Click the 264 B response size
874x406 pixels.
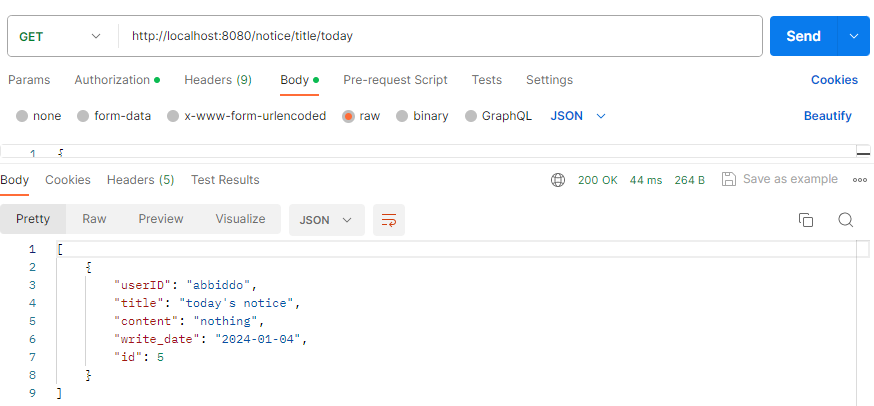coord(689,180)
